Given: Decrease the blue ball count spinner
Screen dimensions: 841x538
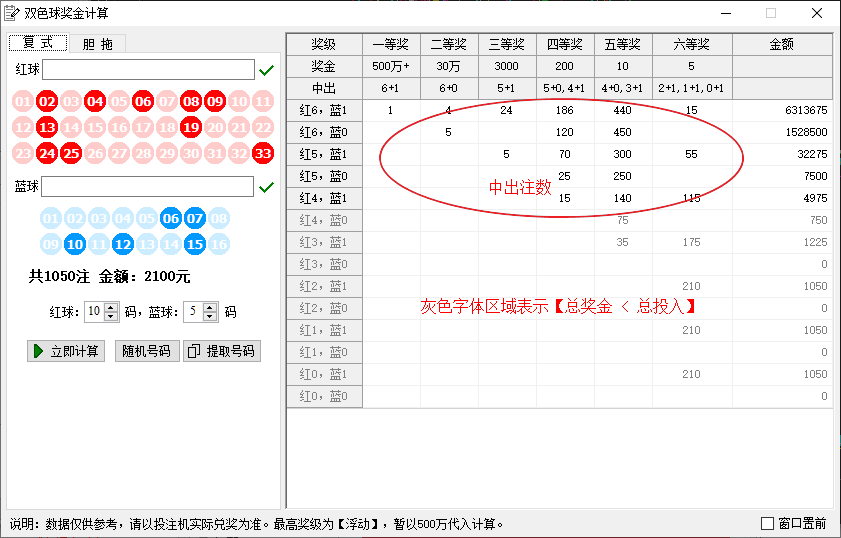Looking at the screenshot, I should 210,316.
